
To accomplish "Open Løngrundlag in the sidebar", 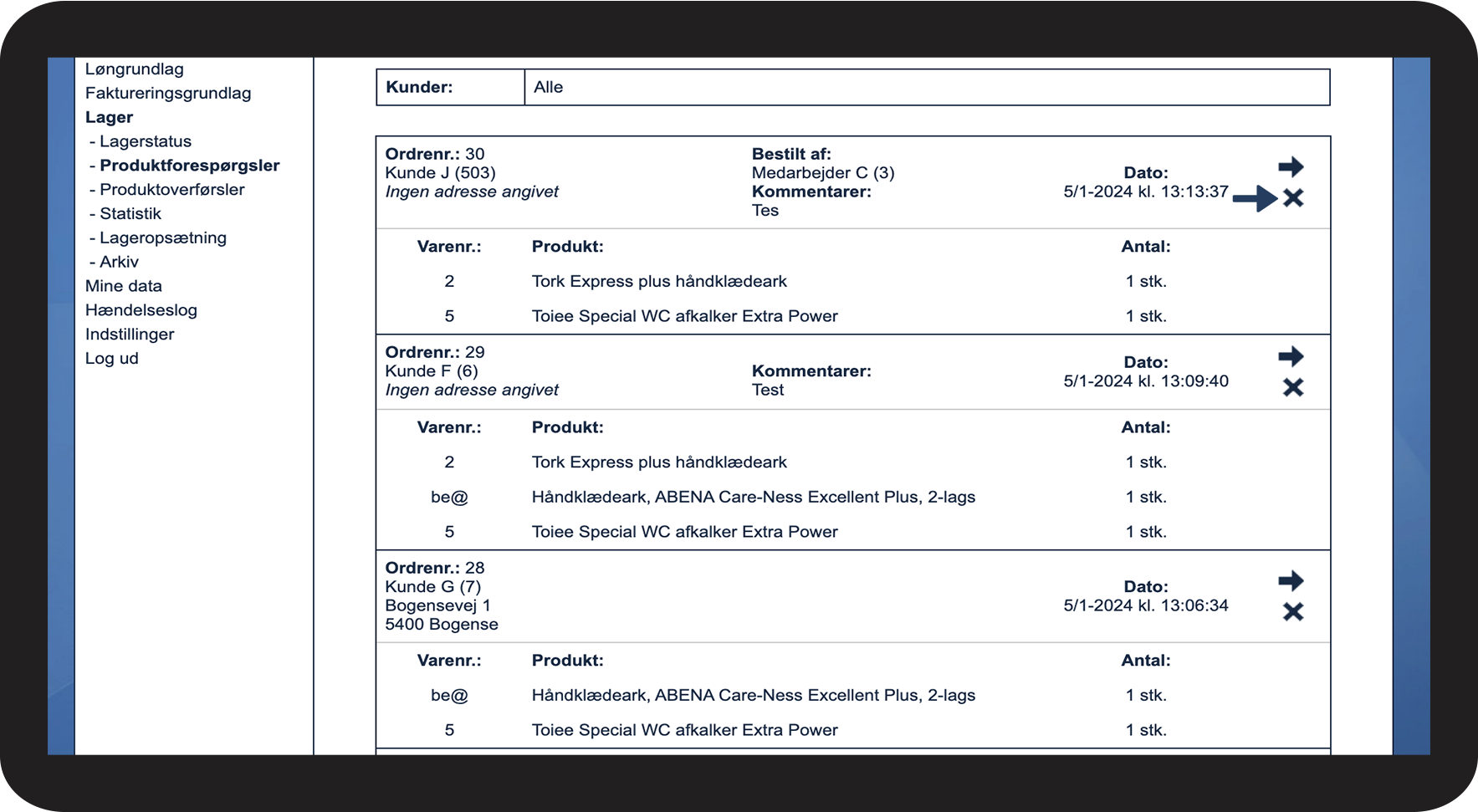I will (x=135, y=69).
